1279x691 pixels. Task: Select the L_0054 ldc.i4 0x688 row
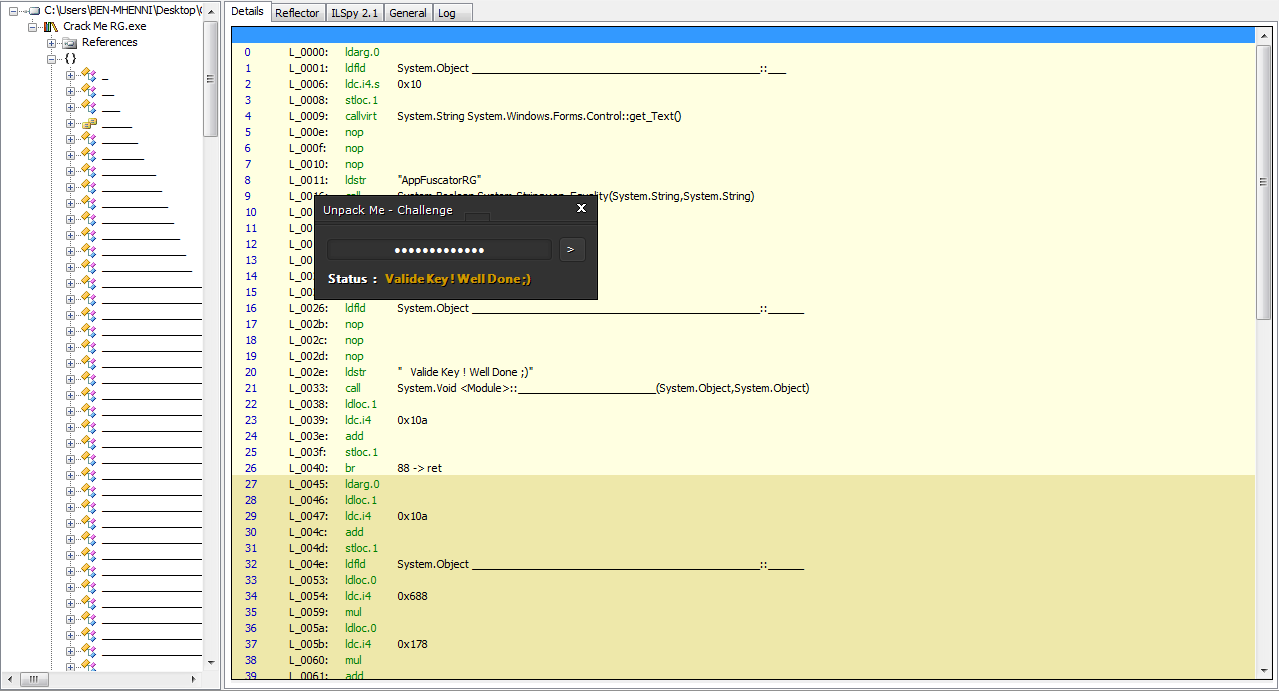pyautogui.click(x=743, y=596)
